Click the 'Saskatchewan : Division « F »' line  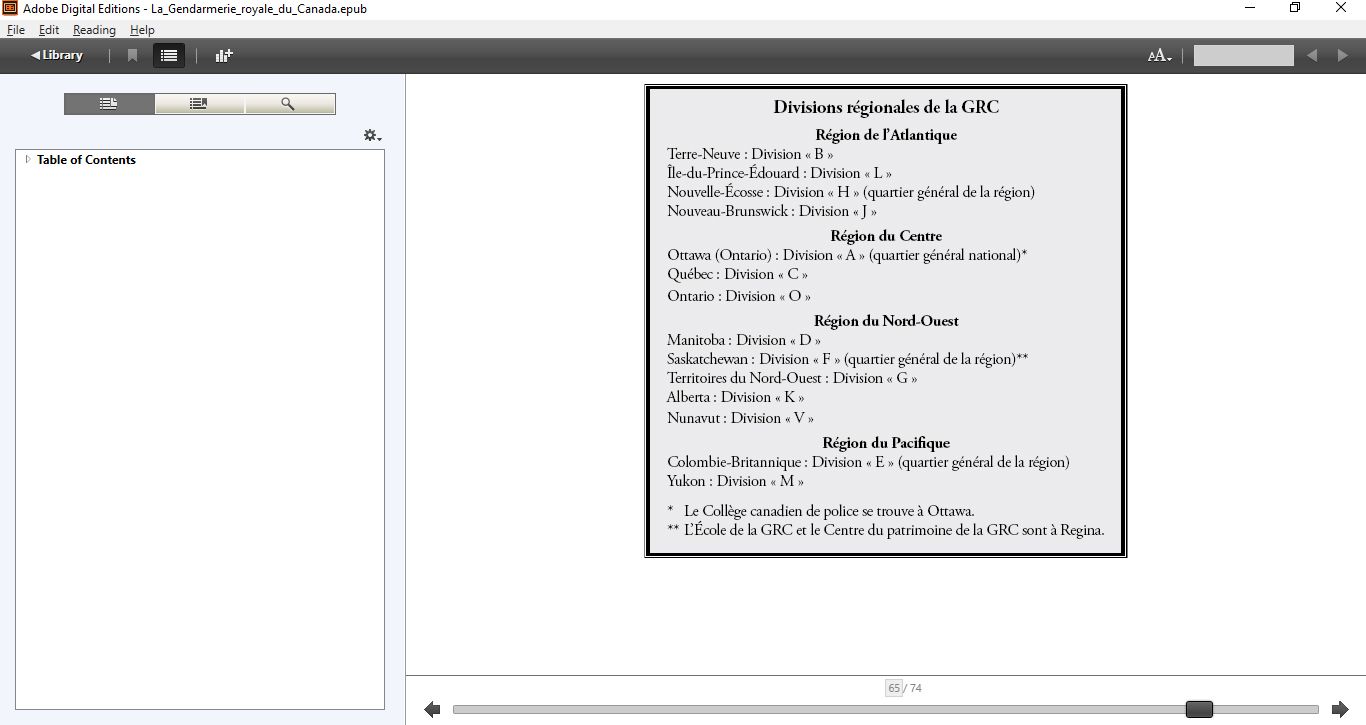tap(848, 359)
